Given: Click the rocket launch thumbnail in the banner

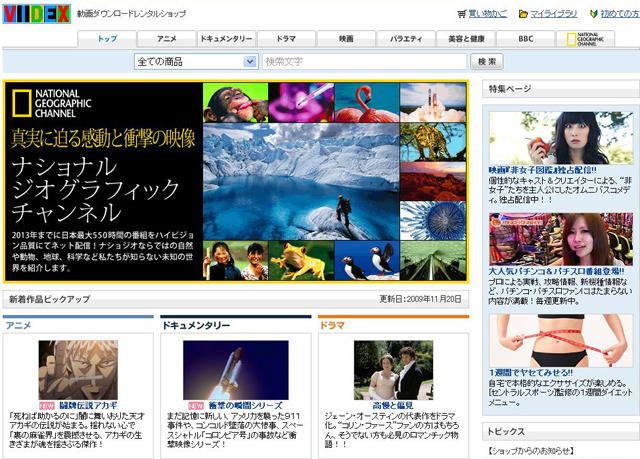Looking at the screenshot, I should (433, 102).
